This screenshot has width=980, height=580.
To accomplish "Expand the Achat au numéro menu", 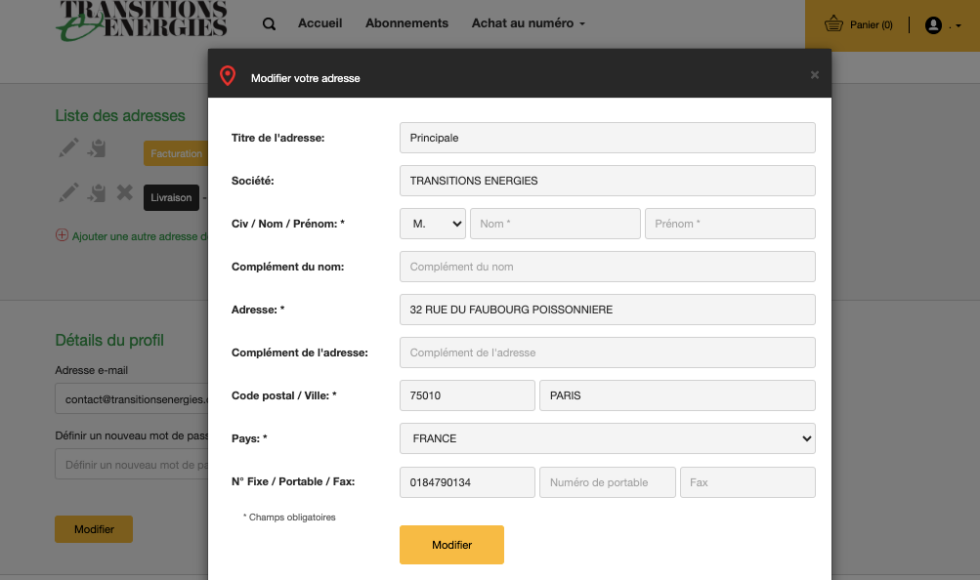I will click(x=528, y=23).
